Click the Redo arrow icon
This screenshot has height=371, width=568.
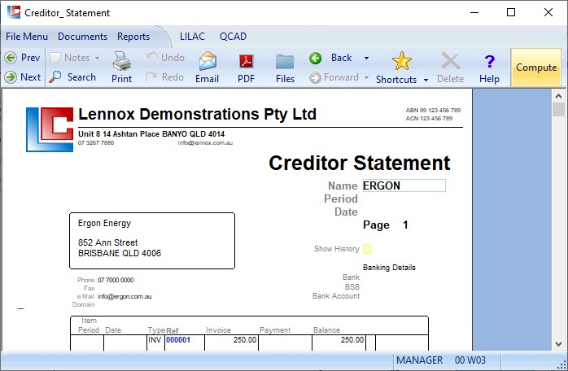click(151, 76)
